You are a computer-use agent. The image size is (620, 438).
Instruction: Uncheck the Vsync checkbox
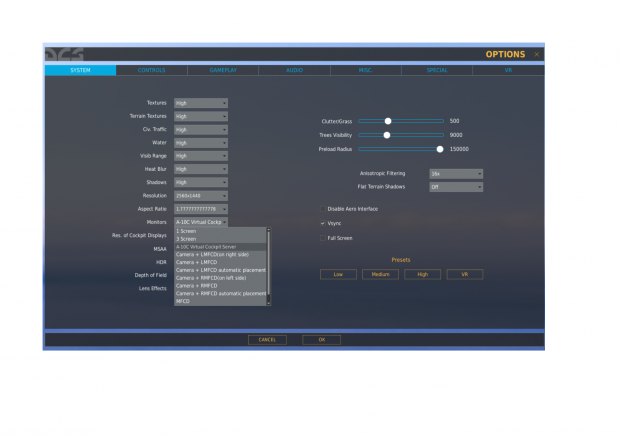click(322, 223)
